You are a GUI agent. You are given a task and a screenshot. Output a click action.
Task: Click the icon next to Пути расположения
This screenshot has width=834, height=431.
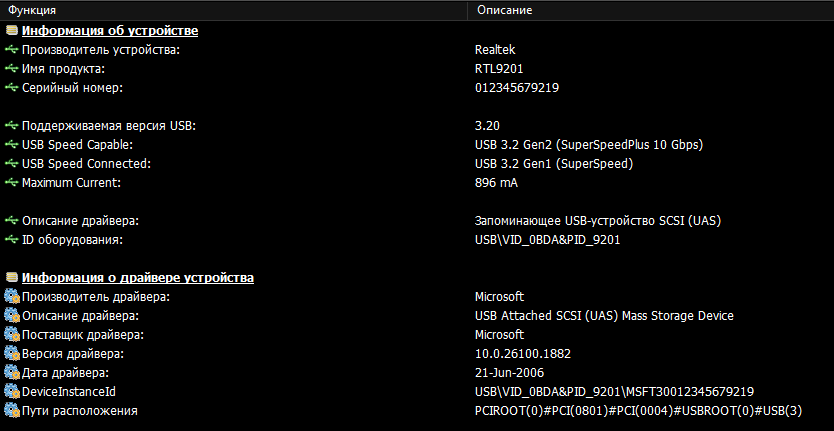pos(11,411)
